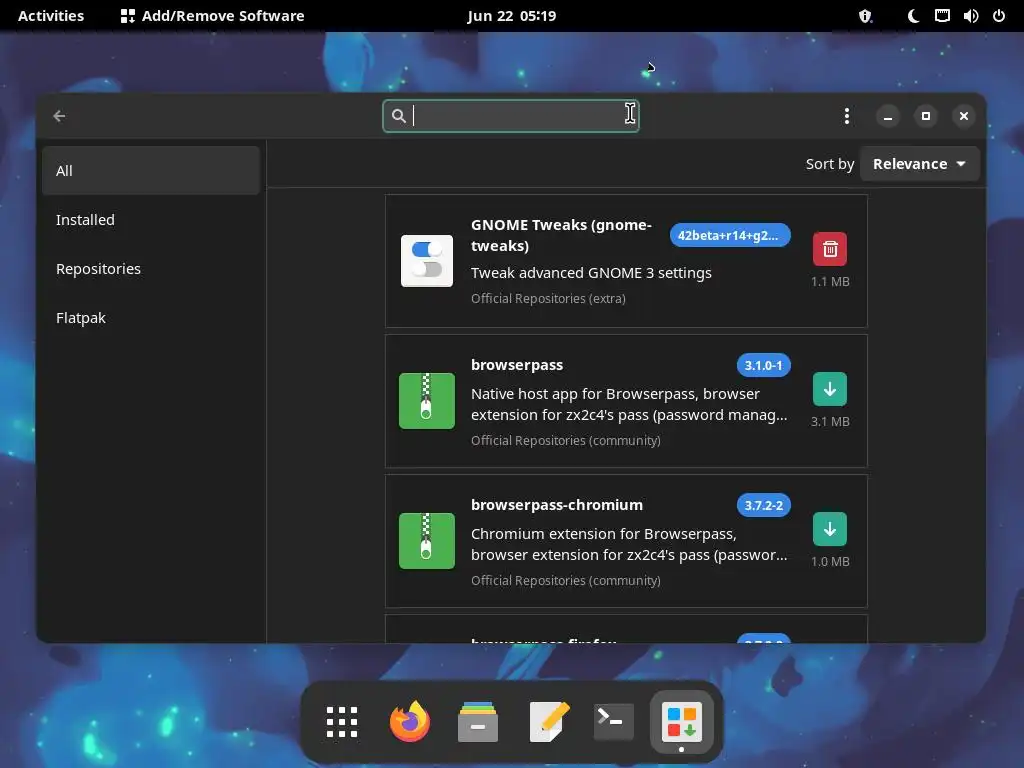The height and width of the screenshot is (768, 1024).
Task: Click 'Official Repositories (extra)' label
Action: (x=548, y=298)
